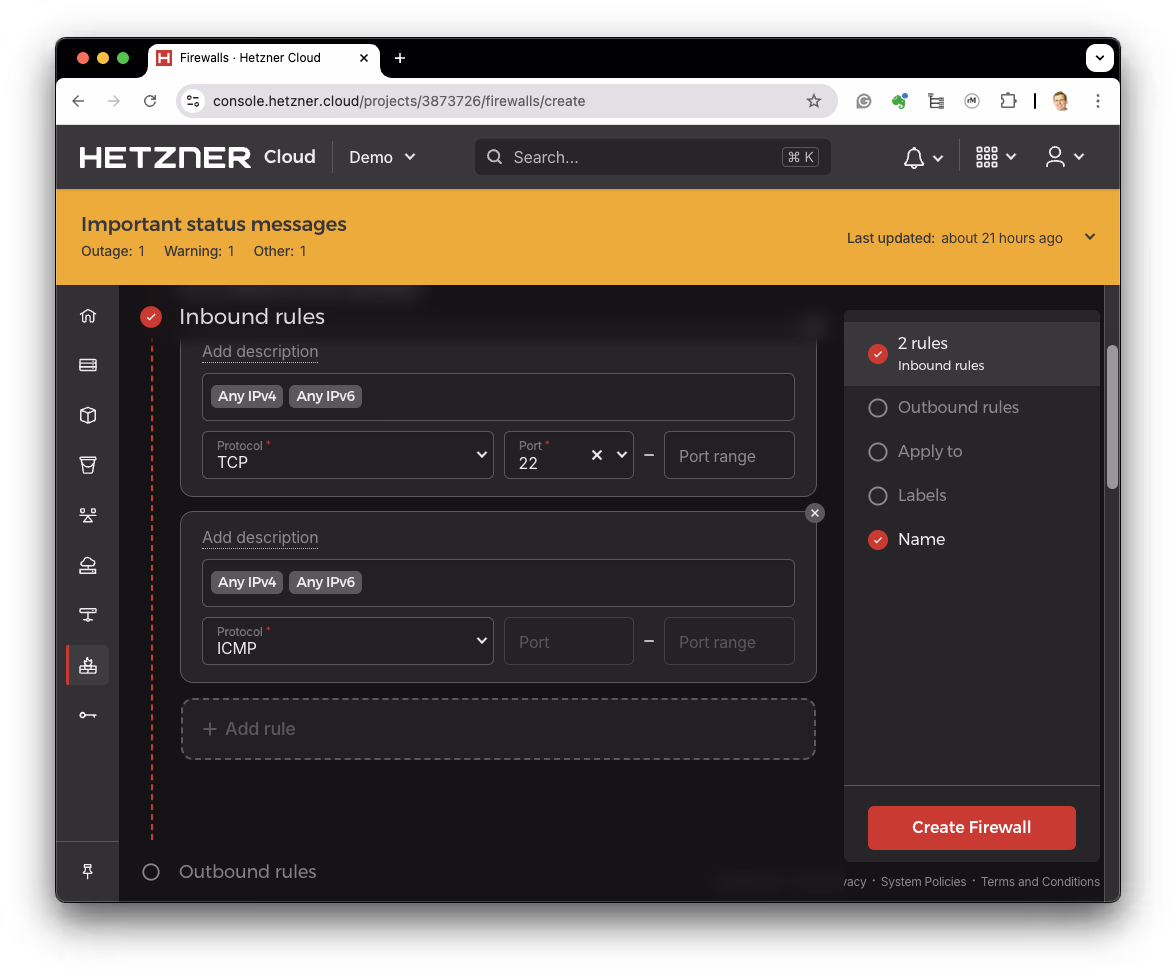The image size is (1176, 976).
Task: Open the Firewalls section in sidebar
Action: tap(88, 665)
